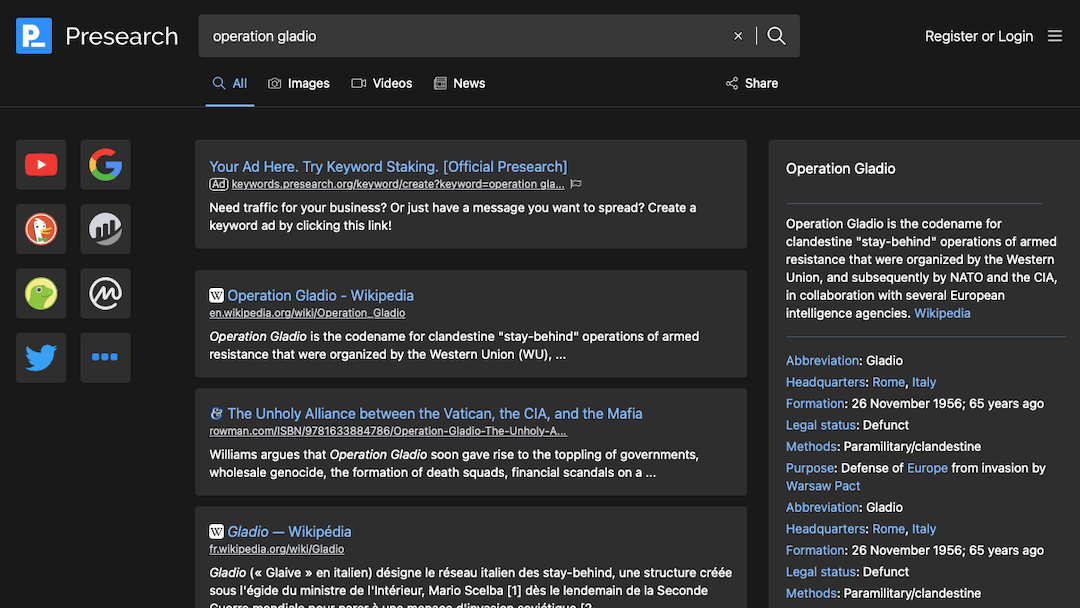Open the Europe link in Purpose row

(927, 468)
